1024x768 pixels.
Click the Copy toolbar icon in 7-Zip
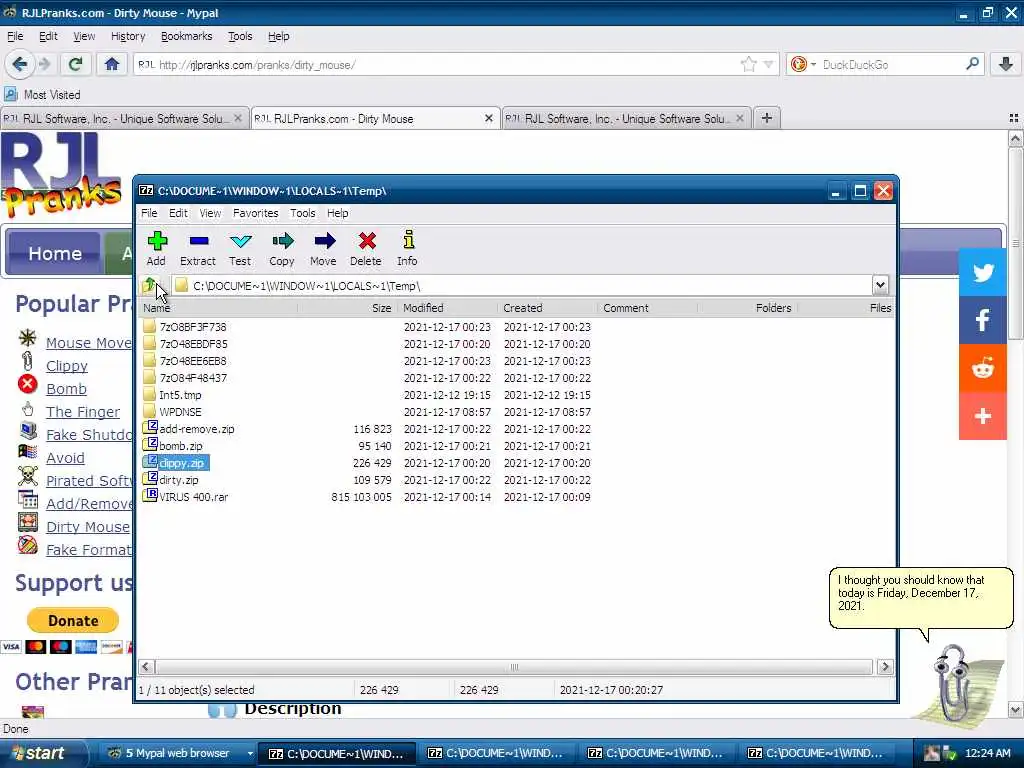click(x=282, y=248)
